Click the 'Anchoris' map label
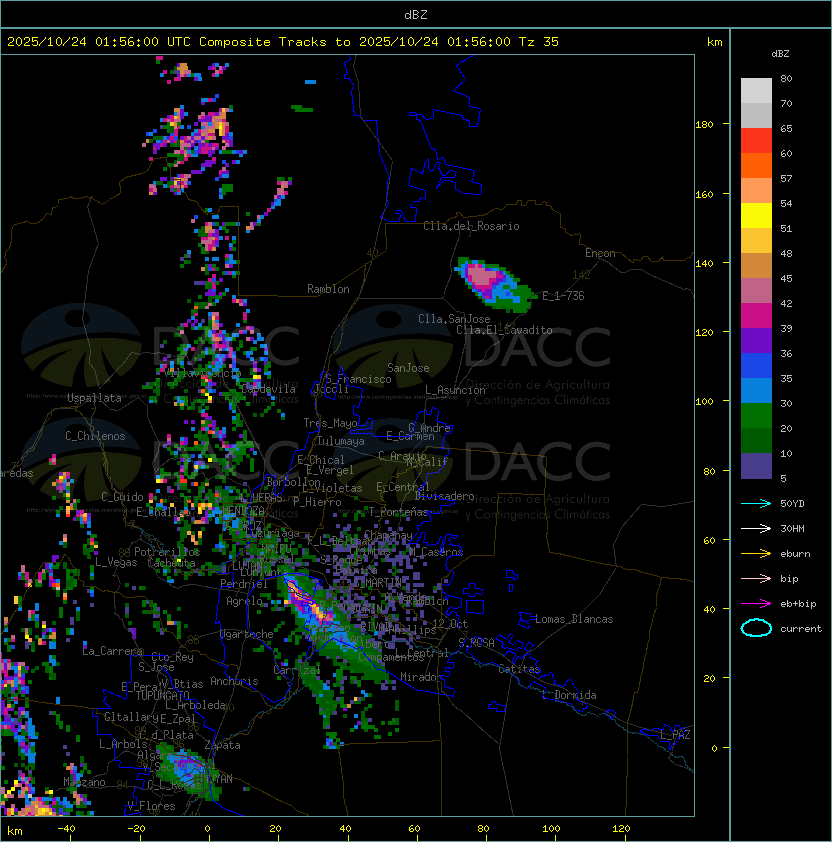This screenshot has width=832, height=842. tap(234, 681)
